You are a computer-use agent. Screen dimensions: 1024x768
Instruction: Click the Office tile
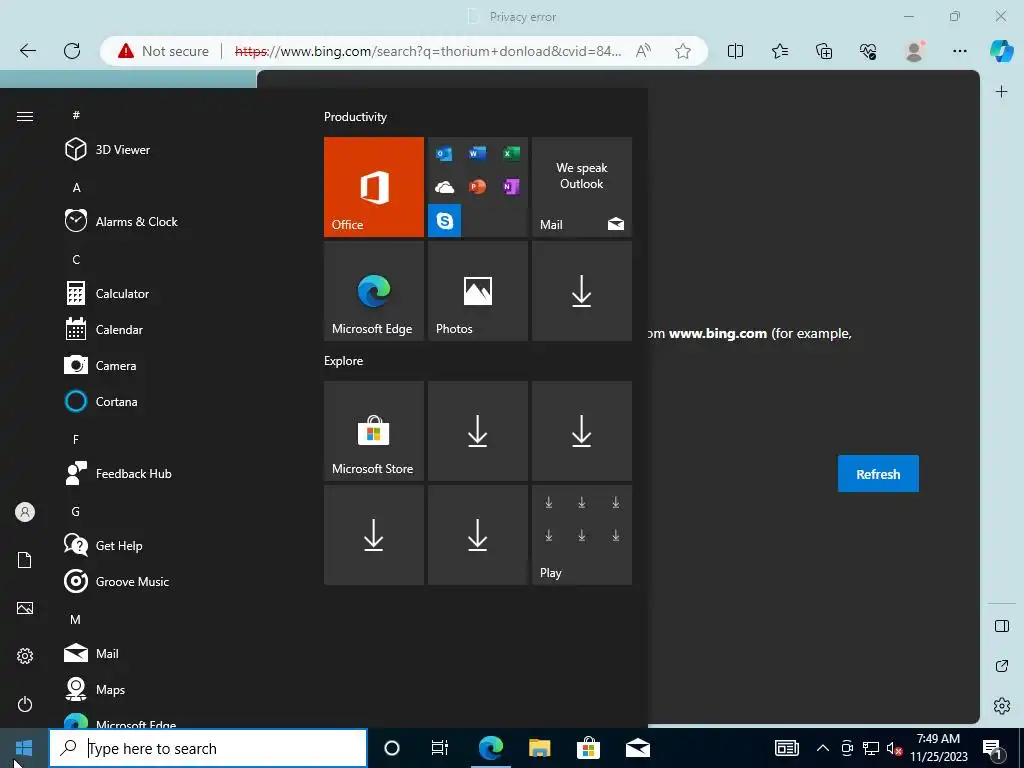pyautogui.click(x=374, y=187)
